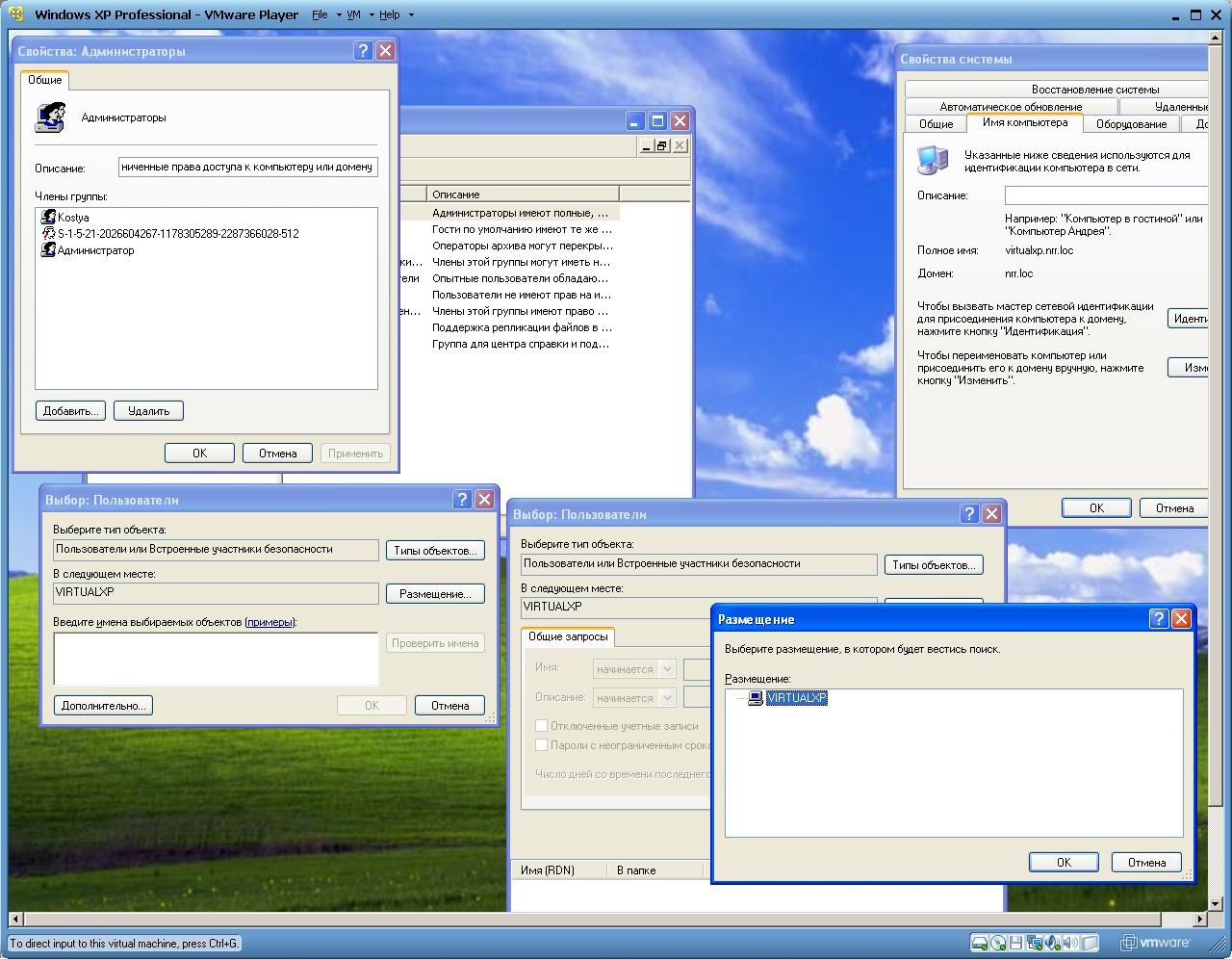Click the Описание field in Свойства: Администраторы
1232x960 pixels.
(248, 167)
